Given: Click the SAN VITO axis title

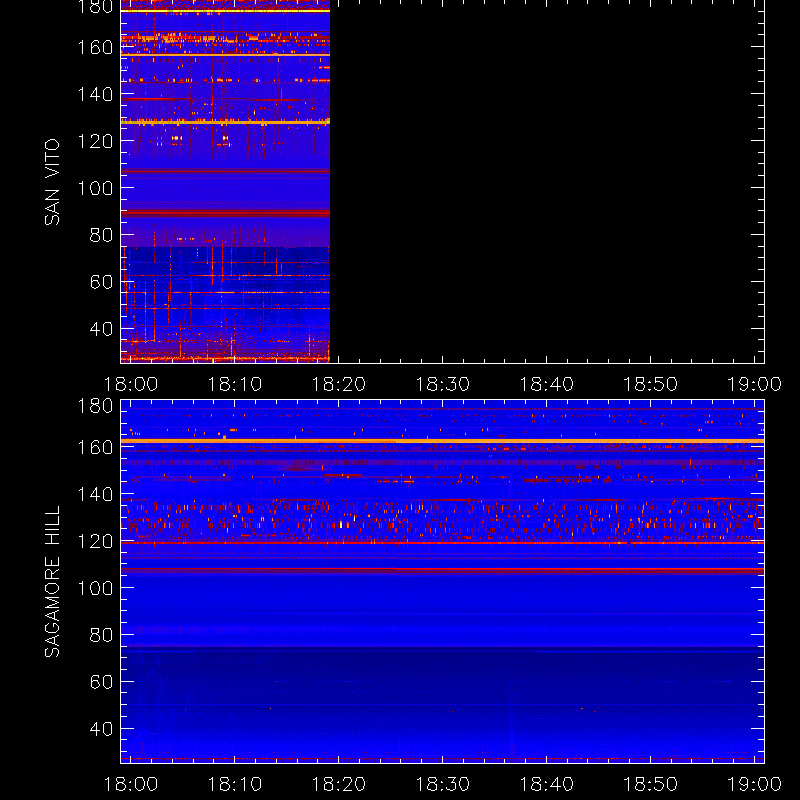Looking at the screenshot, I should pos(52,182).
